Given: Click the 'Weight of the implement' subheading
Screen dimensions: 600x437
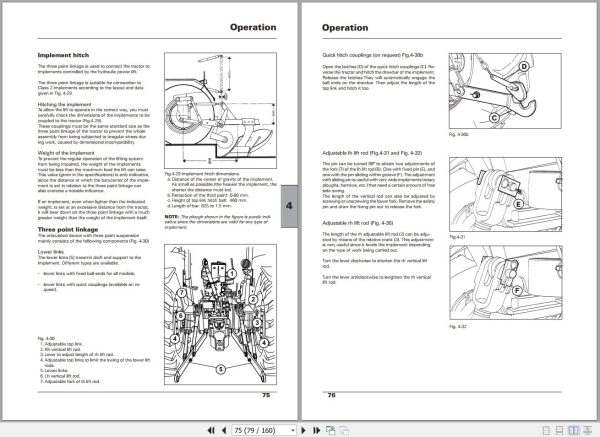Looking at the screenshot, I should [x=66, y=153].
